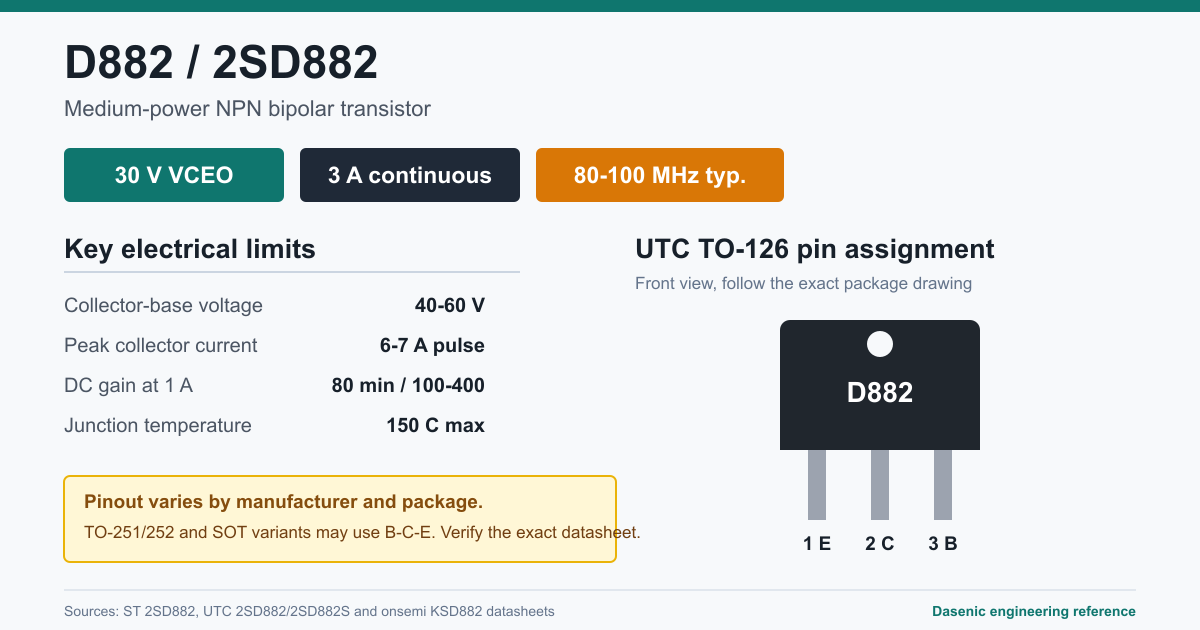Click the 80-100 MHz typ. badge

(660, 175)
